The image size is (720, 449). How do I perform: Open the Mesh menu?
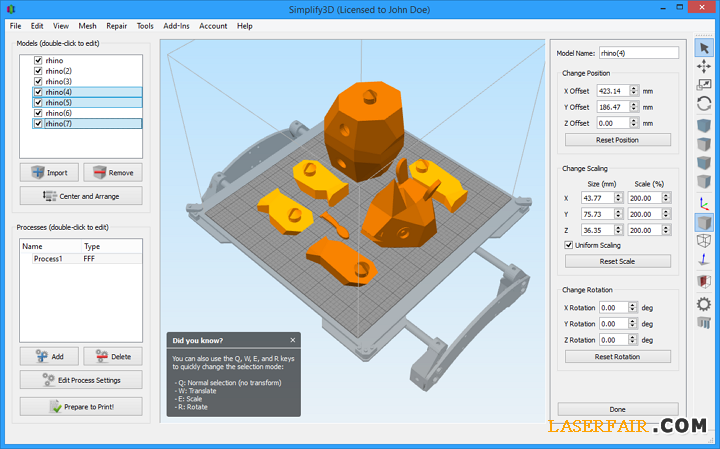[88, 26]
